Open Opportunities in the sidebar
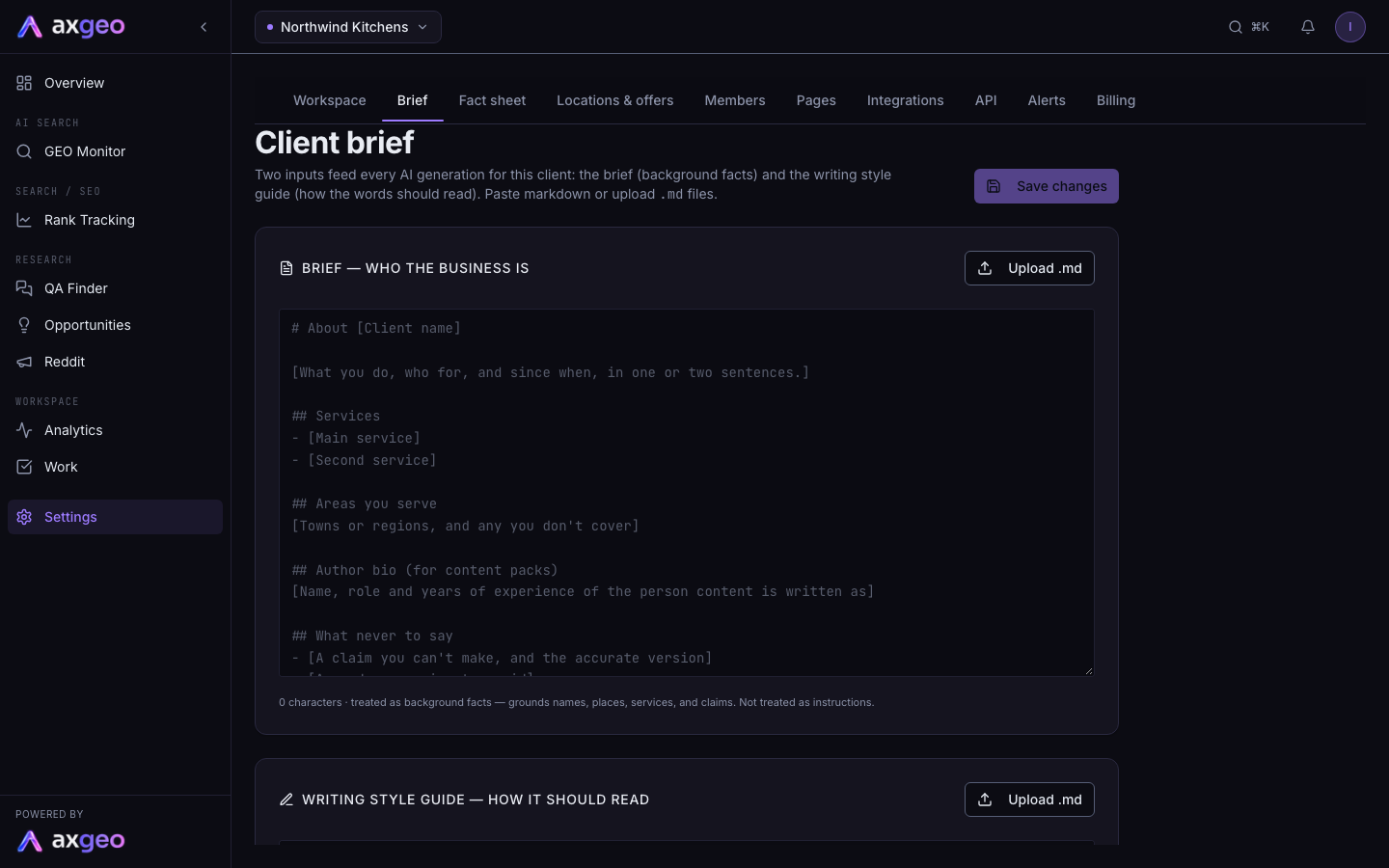Screen dimensions: 1389x868 115,325
